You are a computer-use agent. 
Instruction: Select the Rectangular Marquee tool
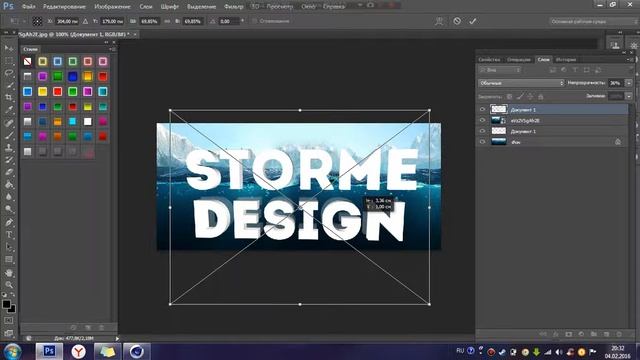click(x=9, y=61)
